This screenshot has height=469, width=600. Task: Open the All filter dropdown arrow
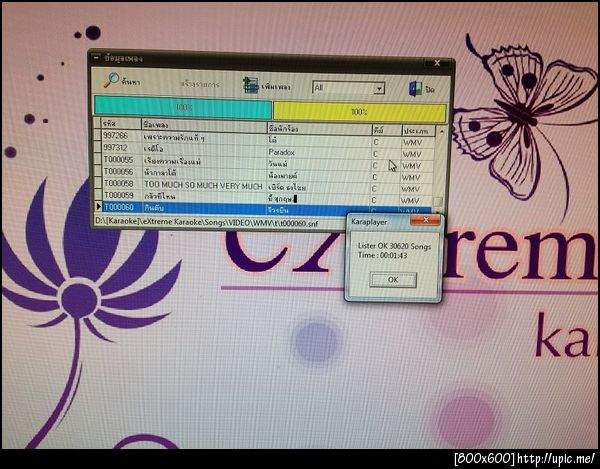(x=379, y=89)
